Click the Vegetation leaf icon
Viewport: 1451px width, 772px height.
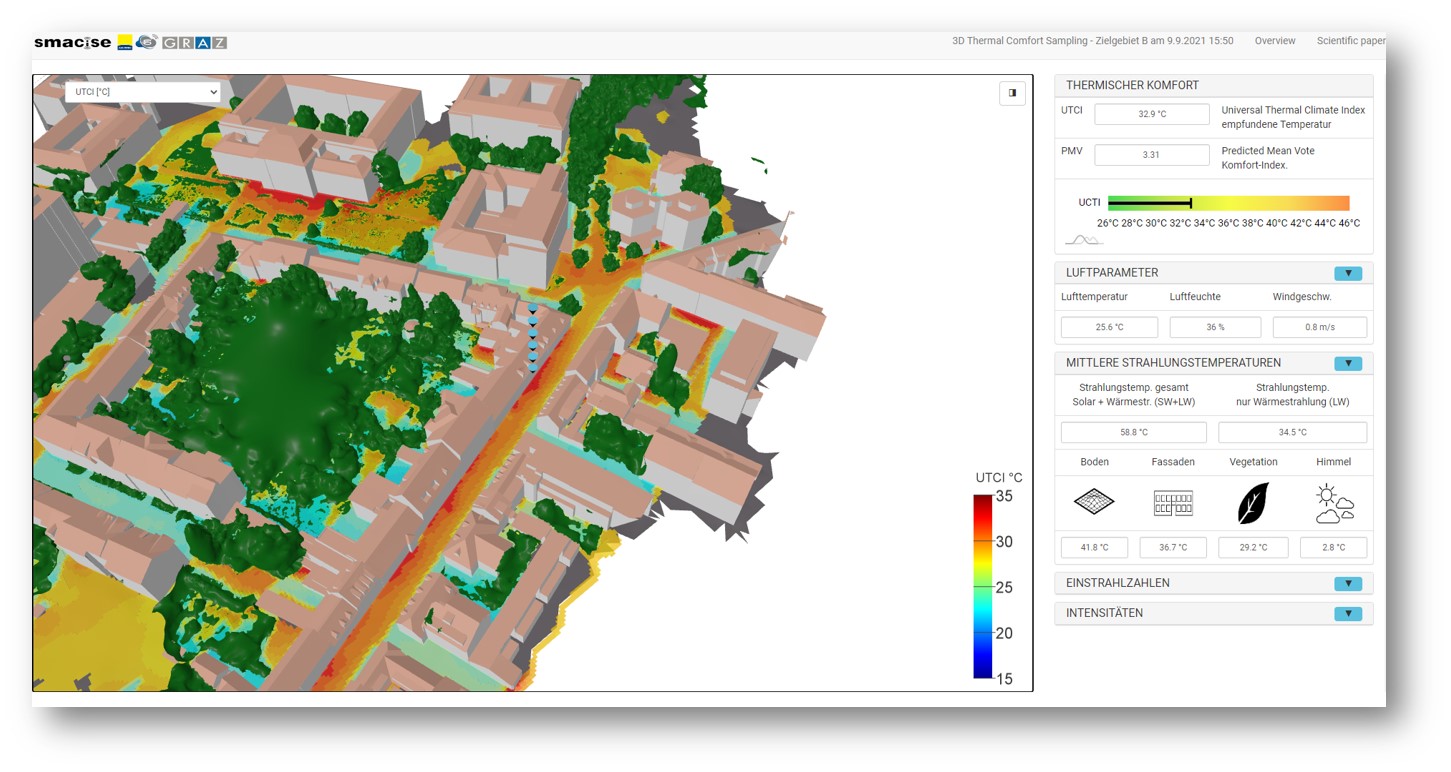(1253, 503)
